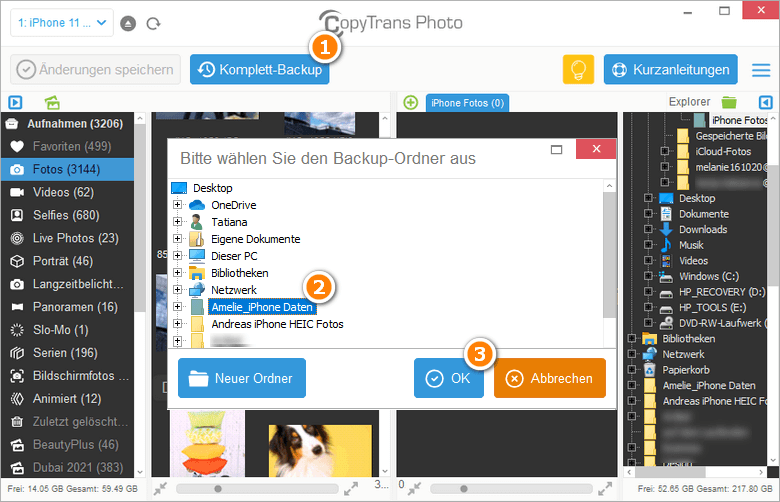Confirm with OK button
This screenshot has width=780, height=502.
tap(449, 378)
